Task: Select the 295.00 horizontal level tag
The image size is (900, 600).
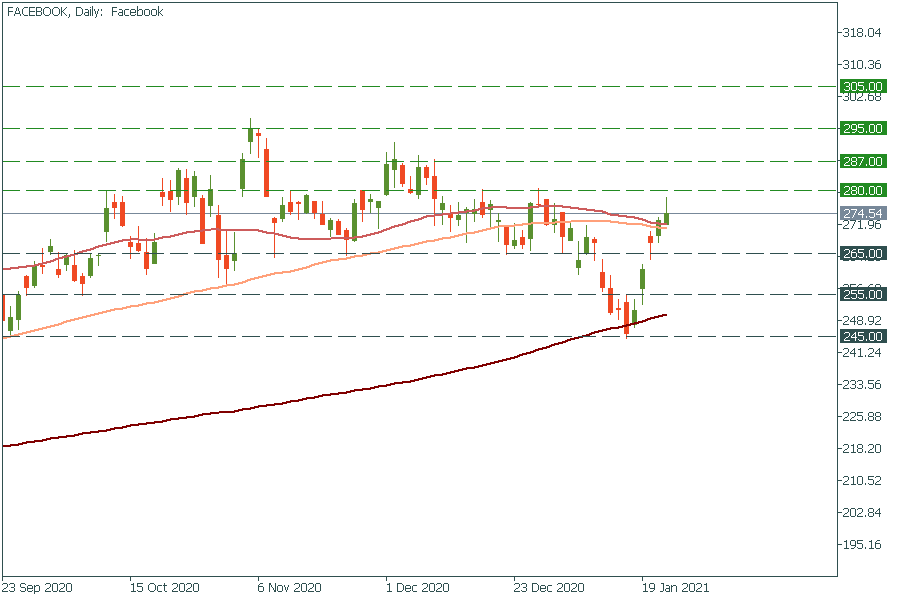Action: 862,128
